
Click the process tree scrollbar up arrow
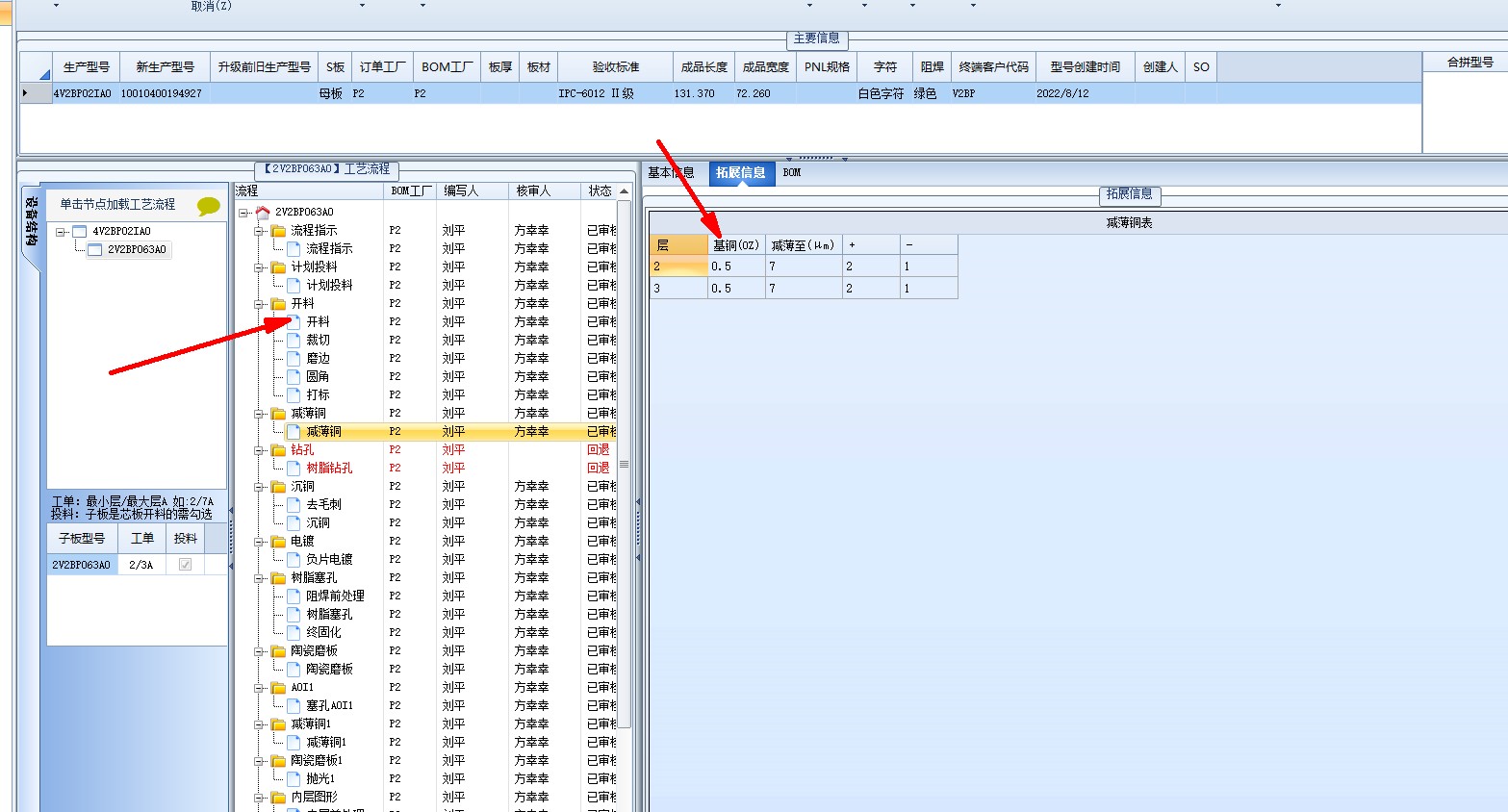point(624,191)
